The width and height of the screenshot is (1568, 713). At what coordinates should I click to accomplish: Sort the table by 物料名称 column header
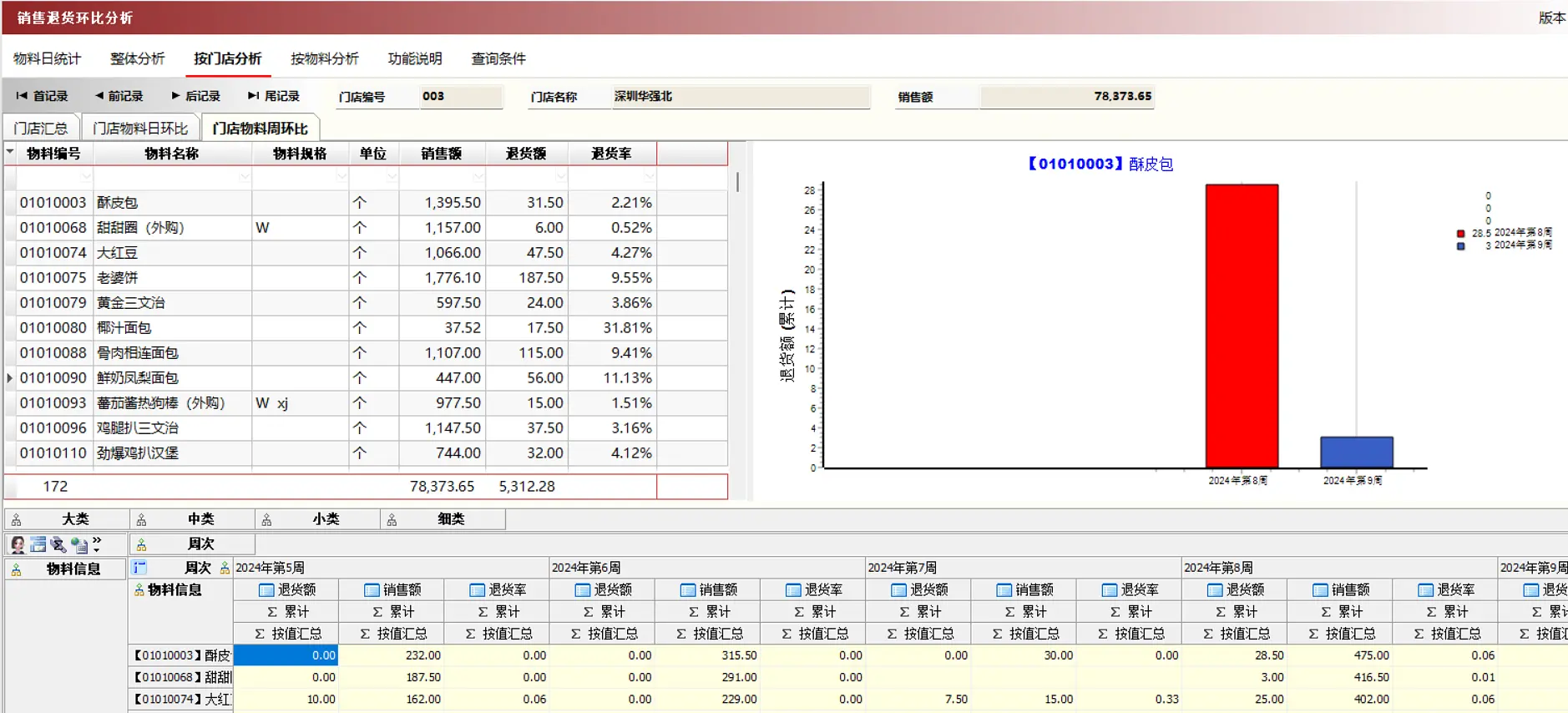pos(172,154)
